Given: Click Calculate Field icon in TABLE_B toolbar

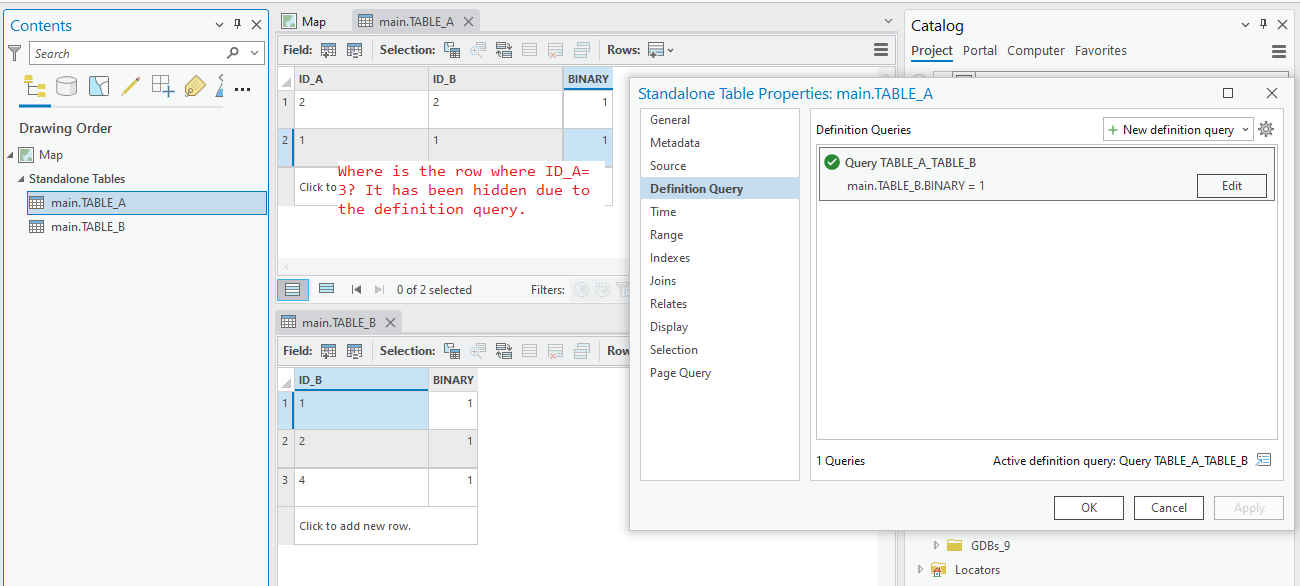Looking at the screenshot, I should 354,351.
